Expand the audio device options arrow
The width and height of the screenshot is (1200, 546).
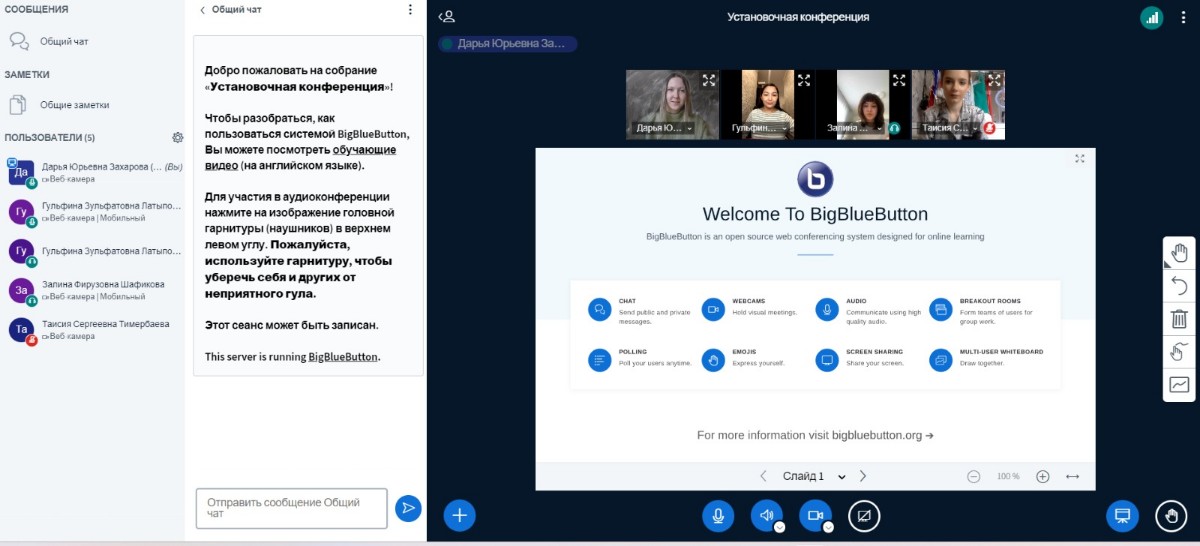[x=779, y=527]
